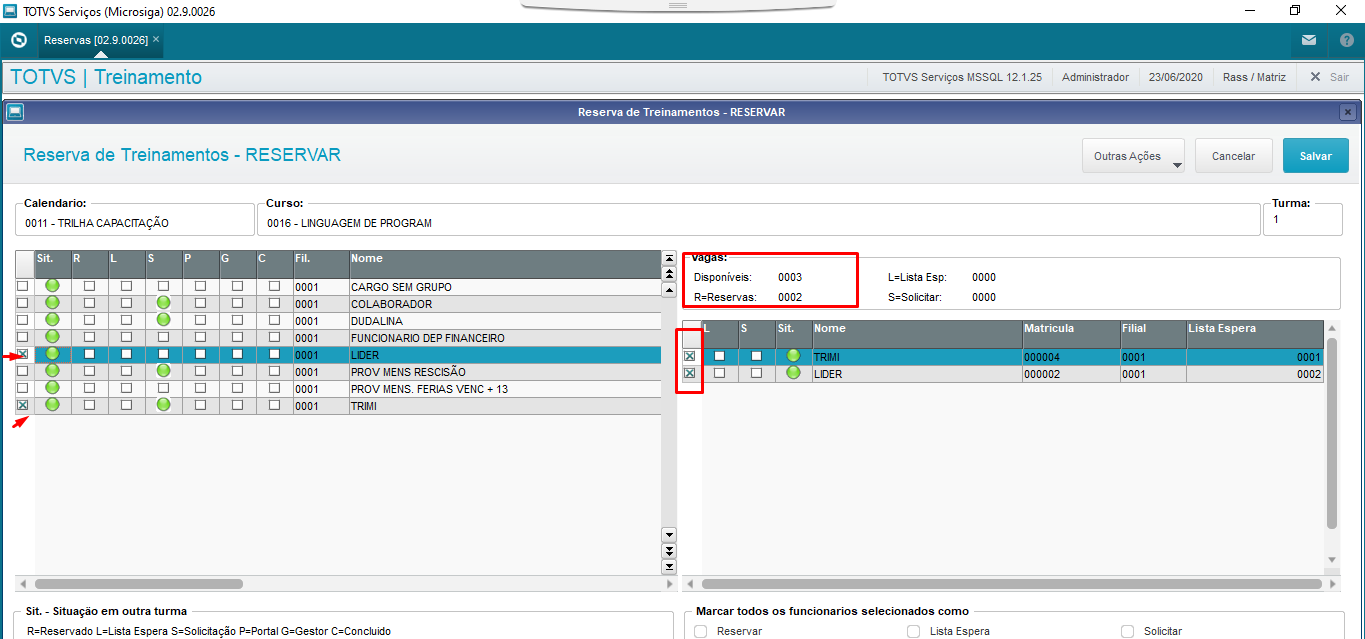Click the S column green indicator for COLABORADOR
1365x639 pixels.
click(x=164, y=303)
